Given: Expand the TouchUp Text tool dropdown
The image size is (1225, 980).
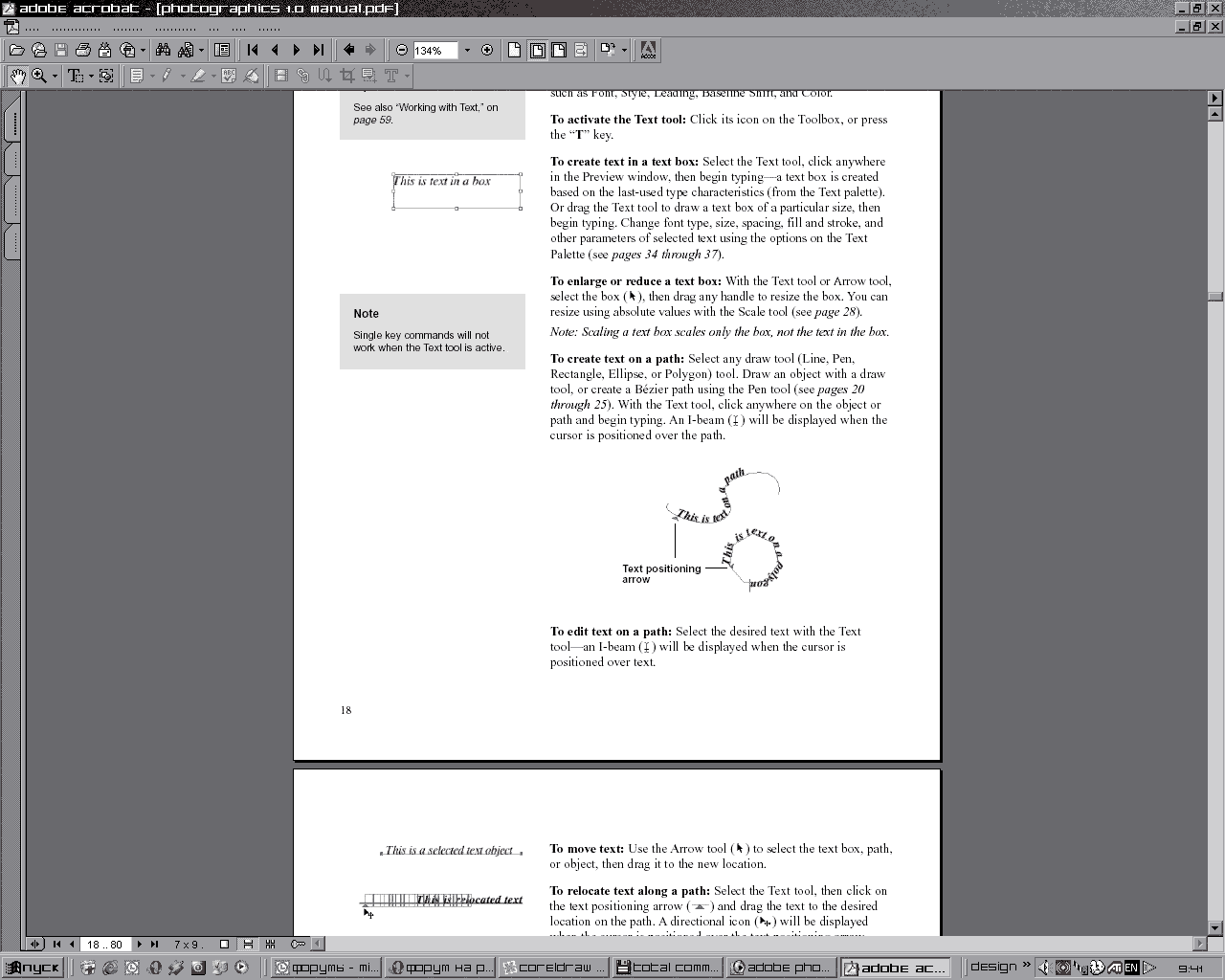Looking at the screenshot, I should tap(407, 76).
